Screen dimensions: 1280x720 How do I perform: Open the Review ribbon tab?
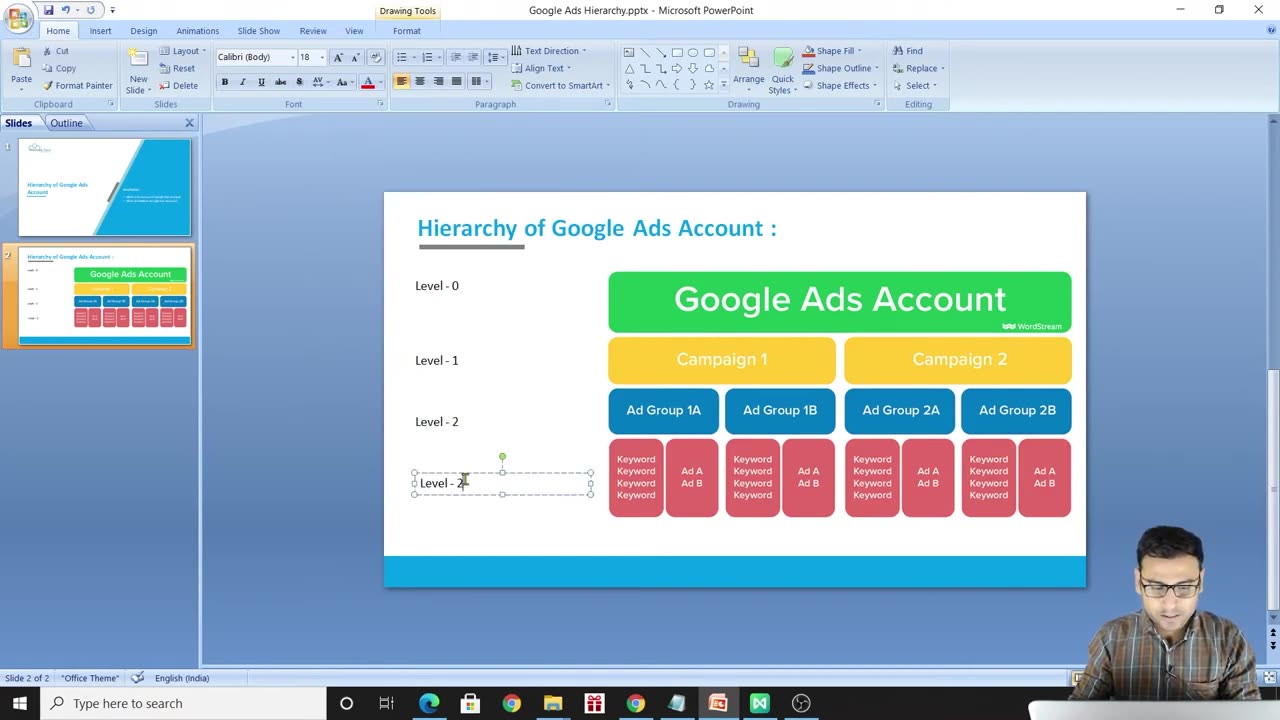[x=313, y=31]
